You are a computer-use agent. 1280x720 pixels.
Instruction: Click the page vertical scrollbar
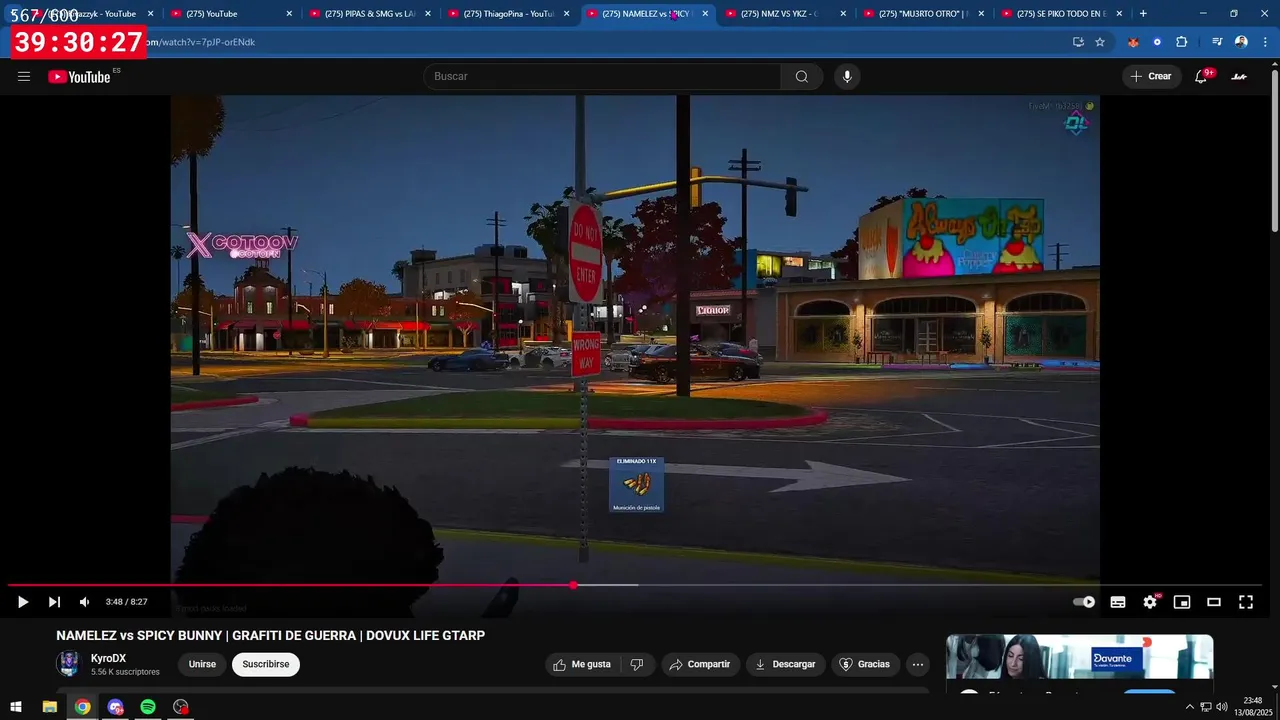point(1274,150)
